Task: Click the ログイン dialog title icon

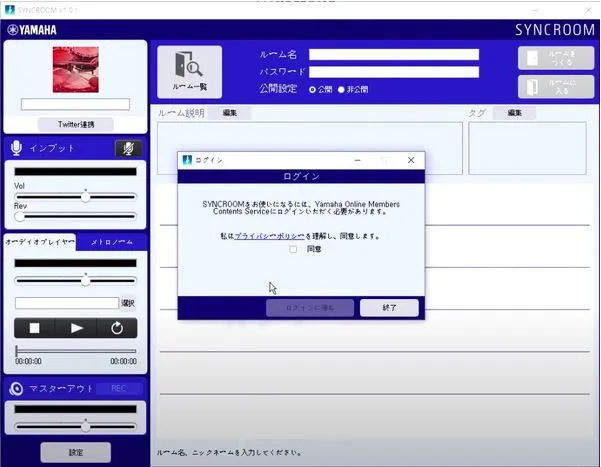Action: (x=187, y=160)
